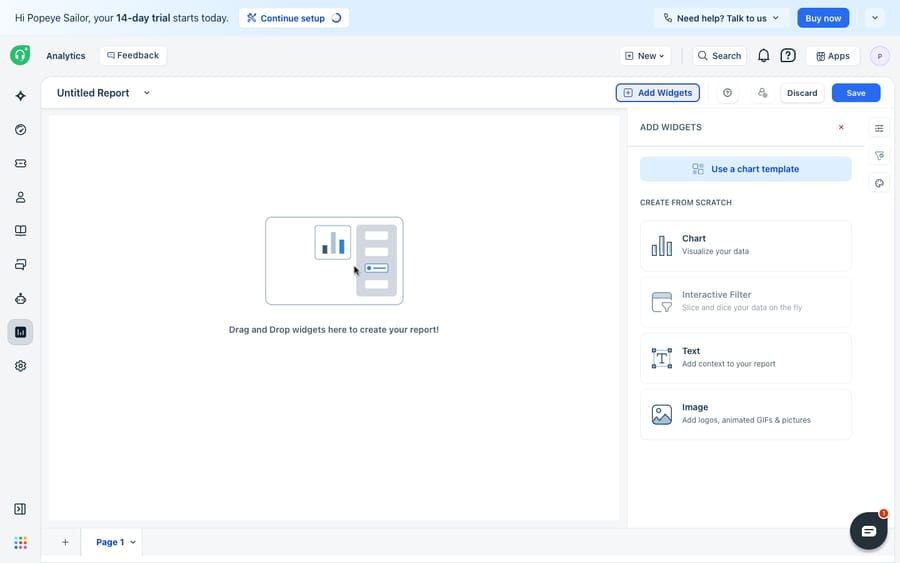900x563 pixels.
Task: Open the theme palette icon on right rail
Action: [x=879, y=183]
